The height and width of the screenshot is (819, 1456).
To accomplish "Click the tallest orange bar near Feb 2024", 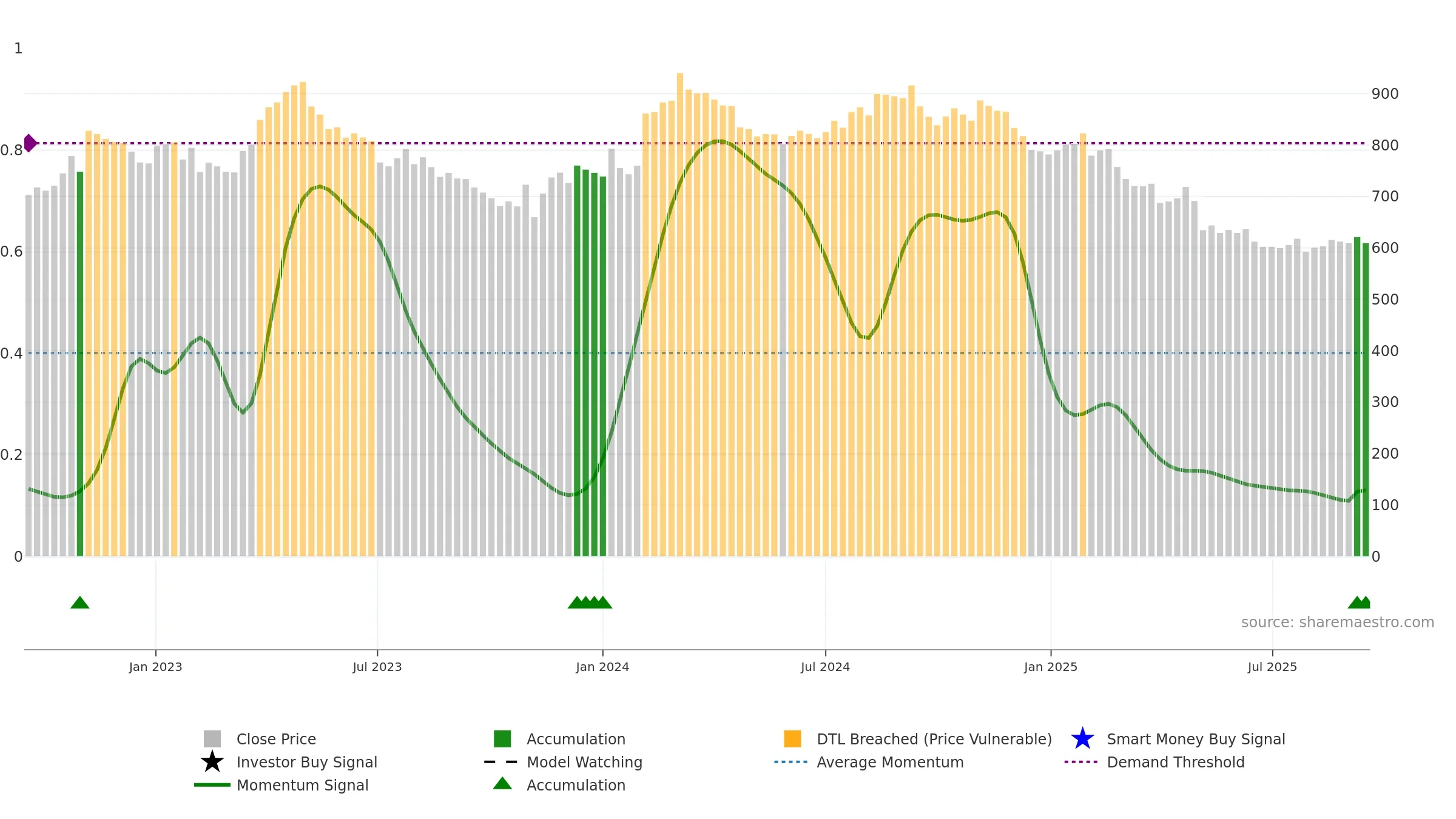I will pos(680,314).
